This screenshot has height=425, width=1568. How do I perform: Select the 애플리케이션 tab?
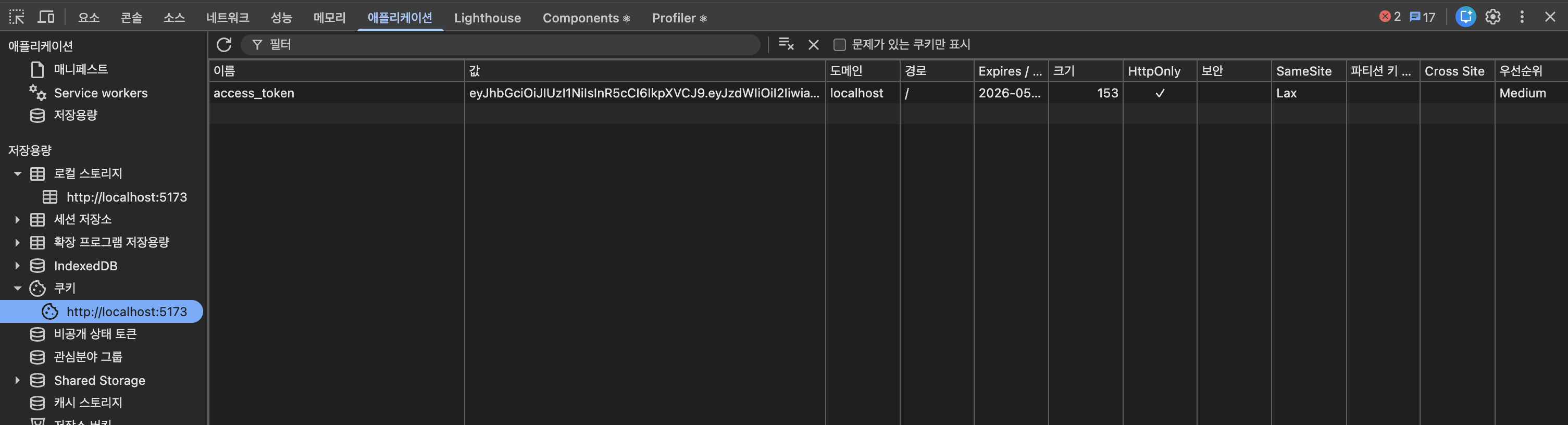[x=400, y=18]
